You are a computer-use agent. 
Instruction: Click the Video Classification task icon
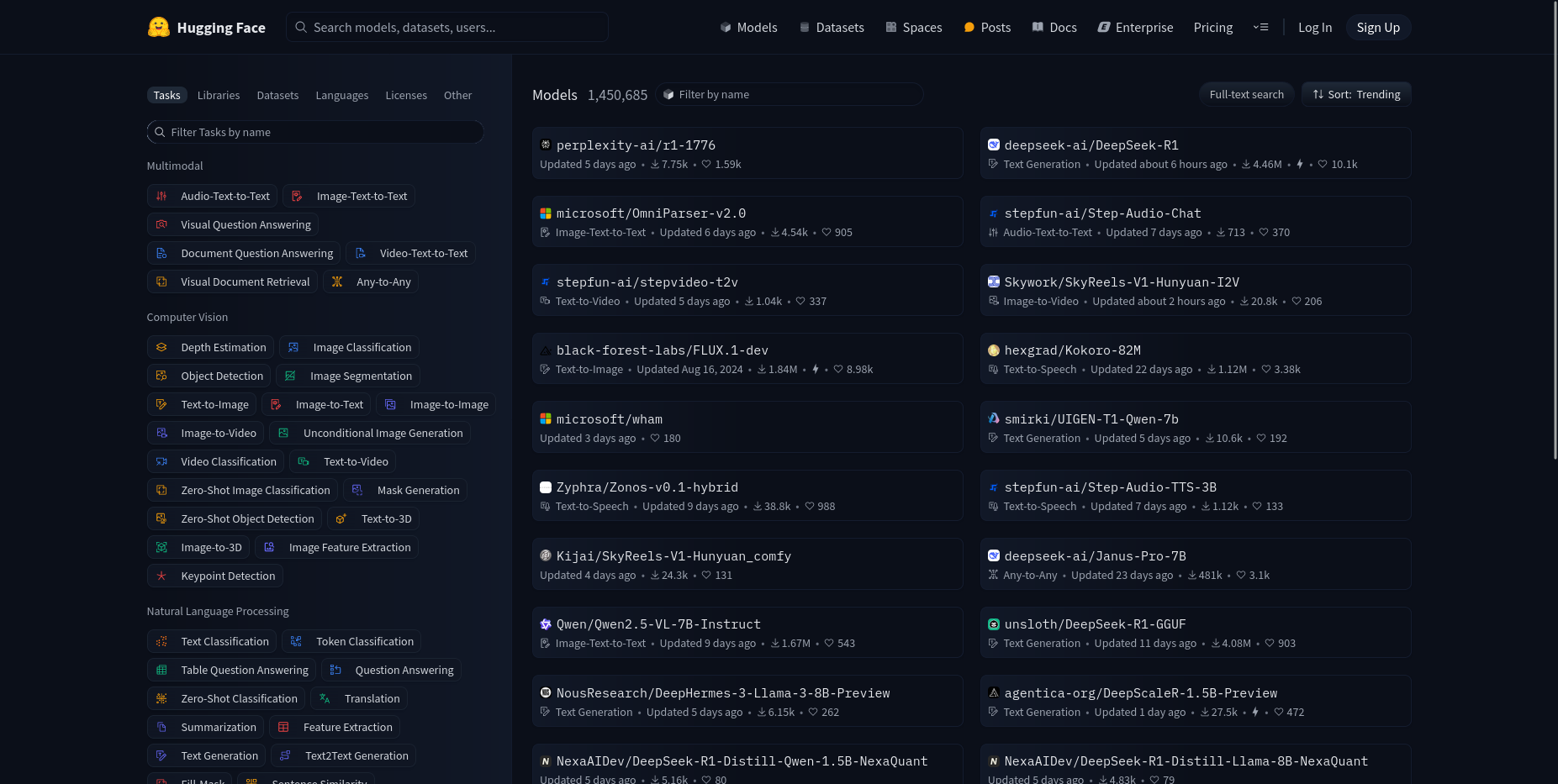pos(161,461)
